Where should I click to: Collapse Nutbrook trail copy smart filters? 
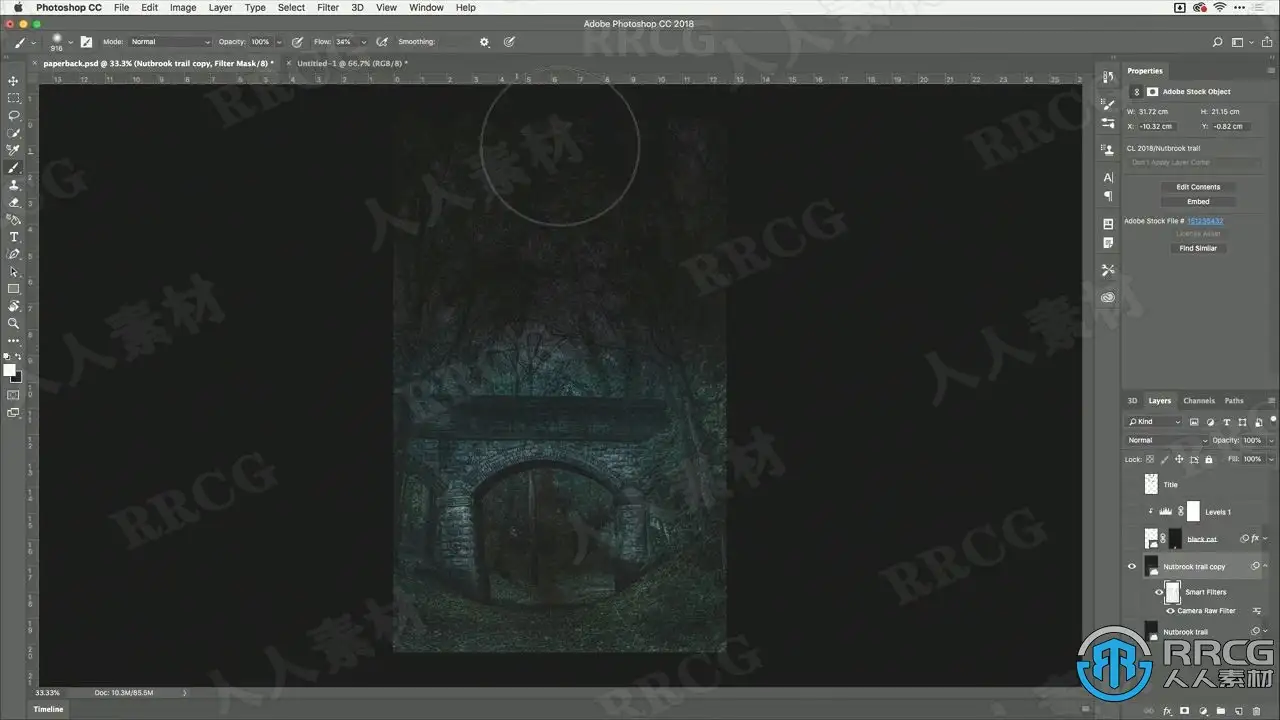(x=1266, y=567)
